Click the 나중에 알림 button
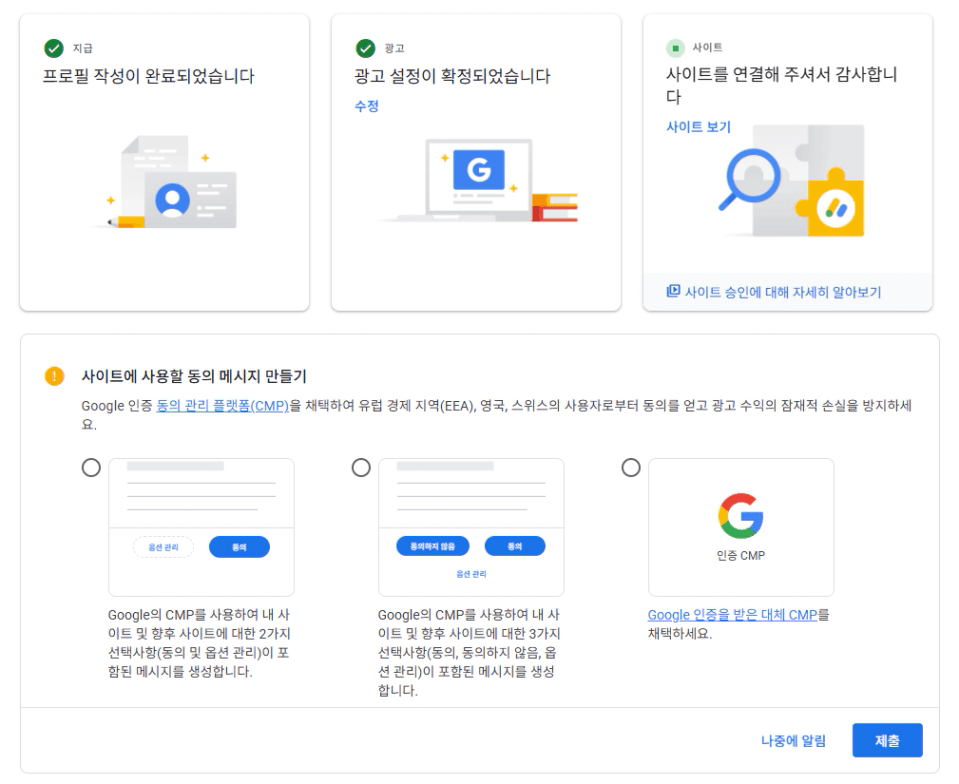The width and height of the screenshot is (959, 784). click(793, 741)
